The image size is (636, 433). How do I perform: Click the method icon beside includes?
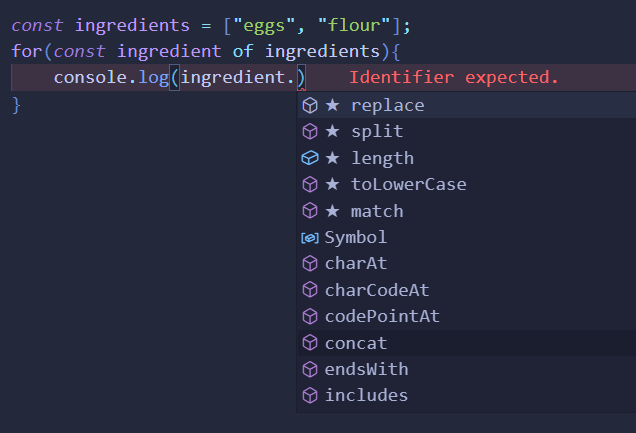coord(310,395)
